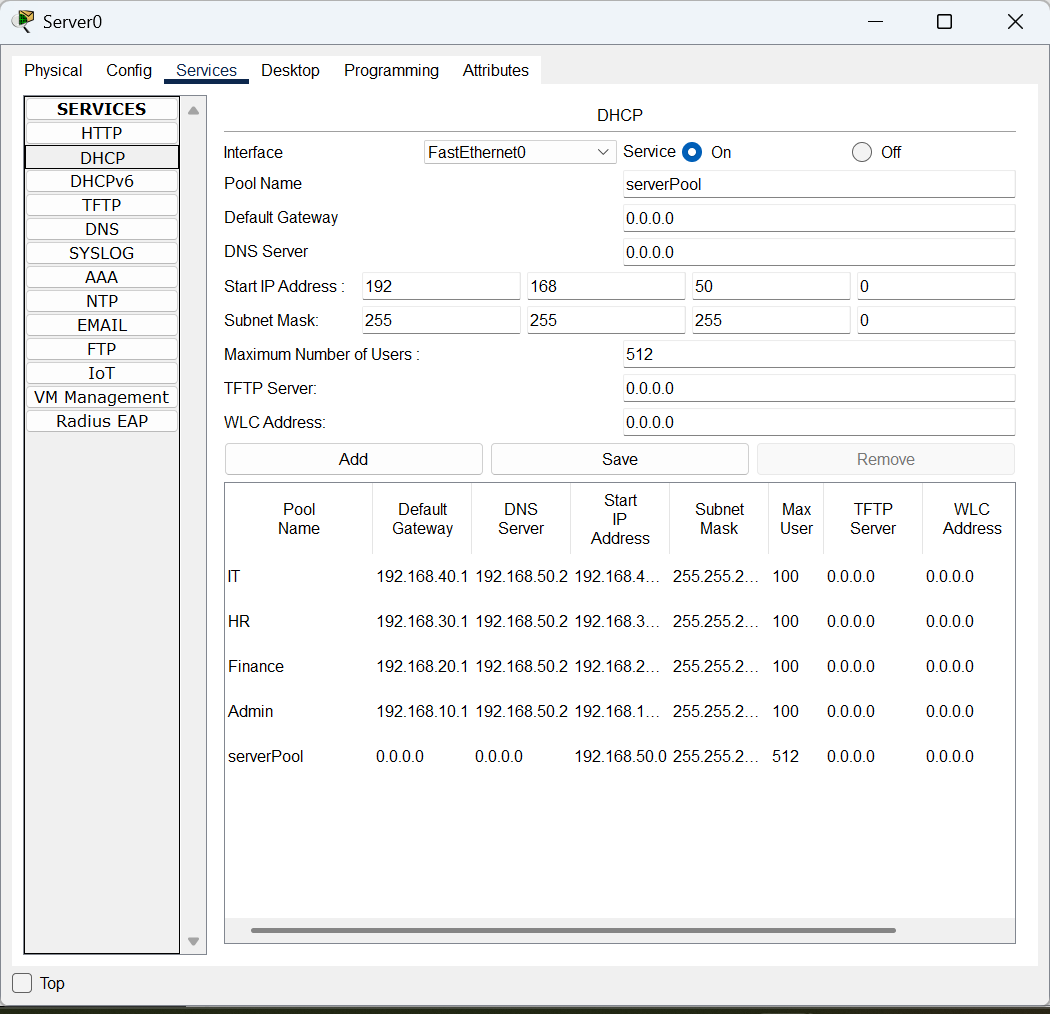Open IoT service settings
1050x1014 pixels.
pos(102,373)
